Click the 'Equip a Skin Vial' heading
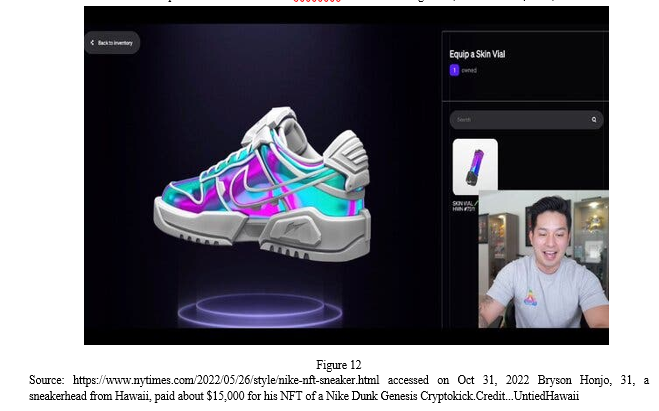The width and height of the screenshot is (659, 411). (477, 54)
